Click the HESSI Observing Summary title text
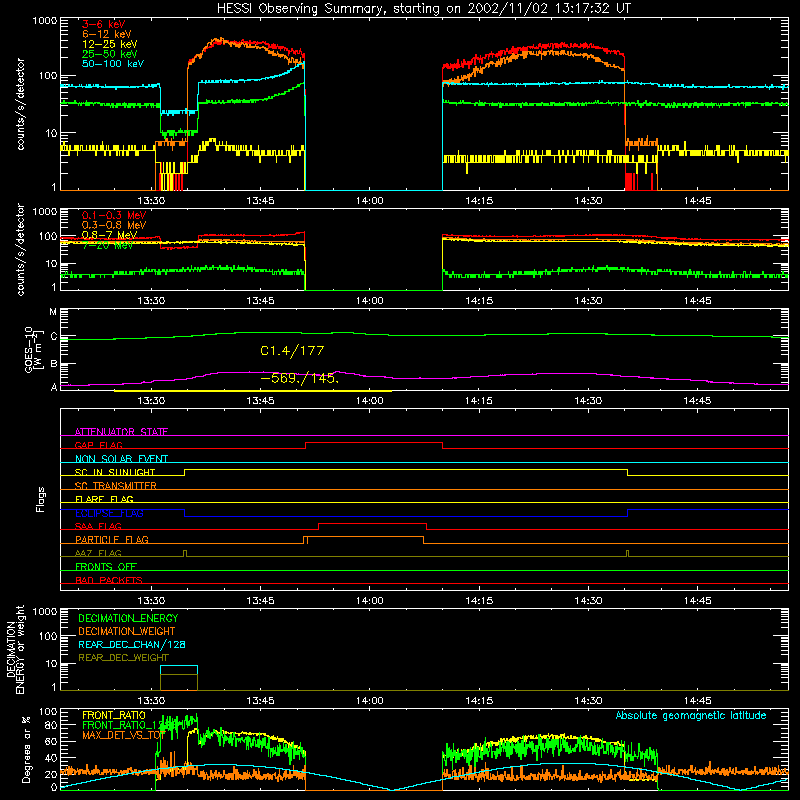Image resolution: width=800 pixels, height=800 pixels. click(x=423, y=9)
